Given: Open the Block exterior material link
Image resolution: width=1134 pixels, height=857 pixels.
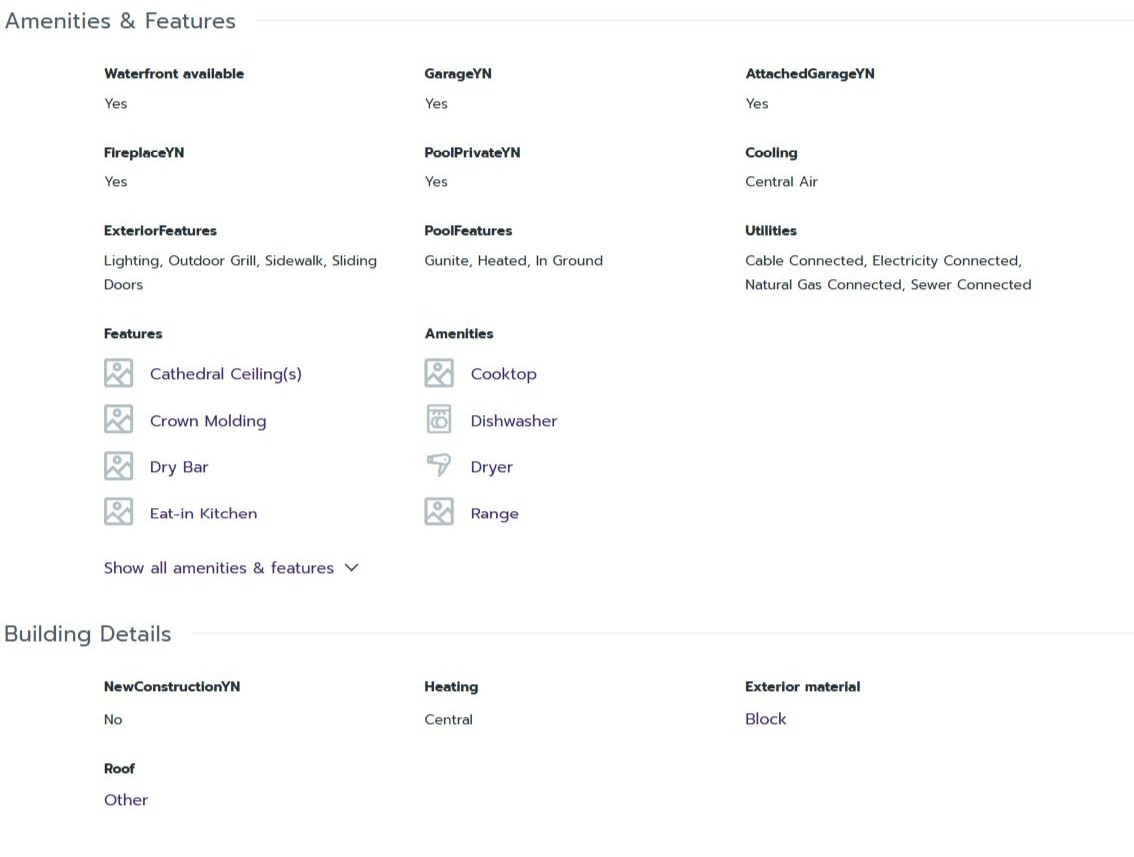Looking at the screenshot, I should point(765,719).
